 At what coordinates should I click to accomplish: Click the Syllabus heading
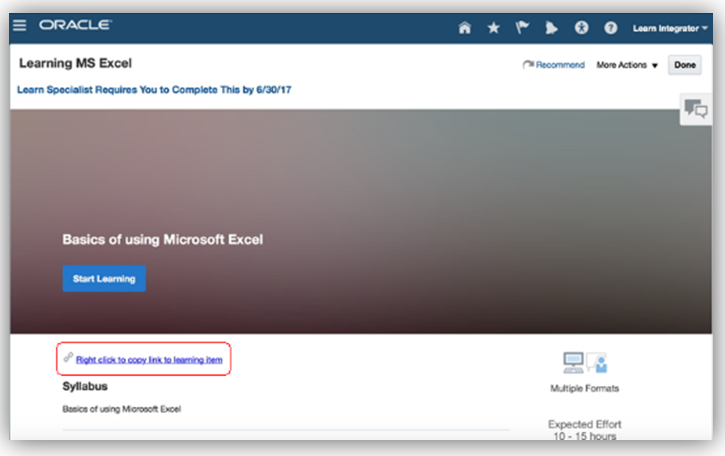[85, 387]
